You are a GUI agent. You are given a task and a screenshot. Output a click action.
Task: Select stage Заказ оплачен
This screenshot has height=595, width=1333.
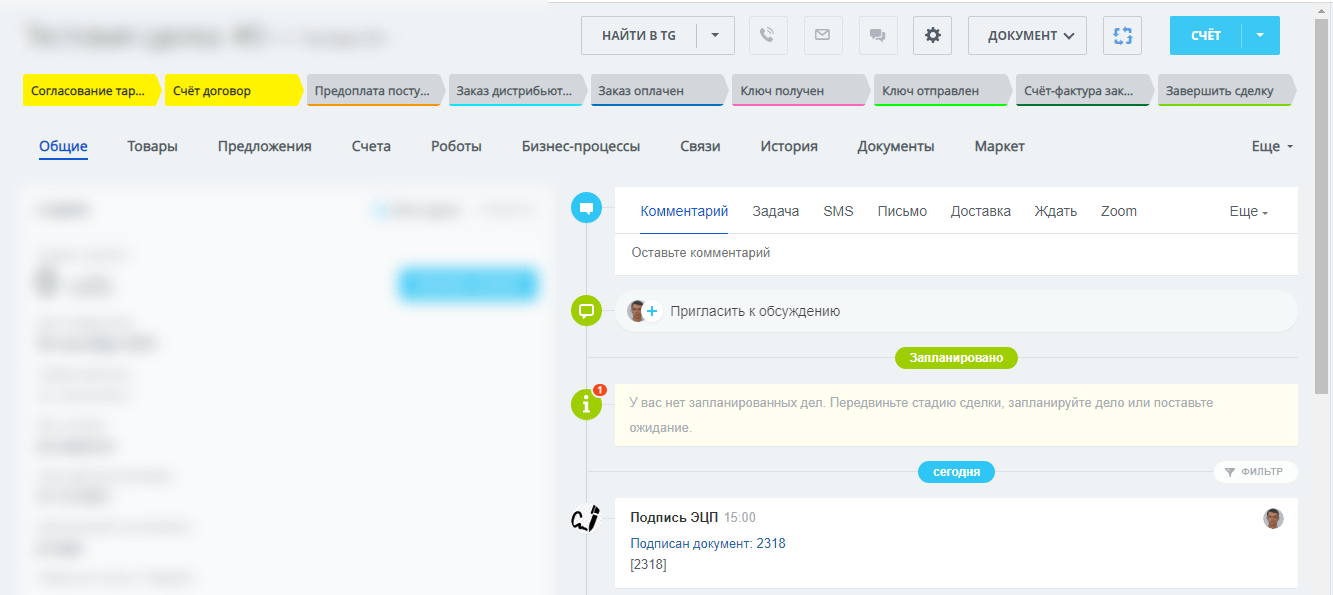(x=660, y=90)
